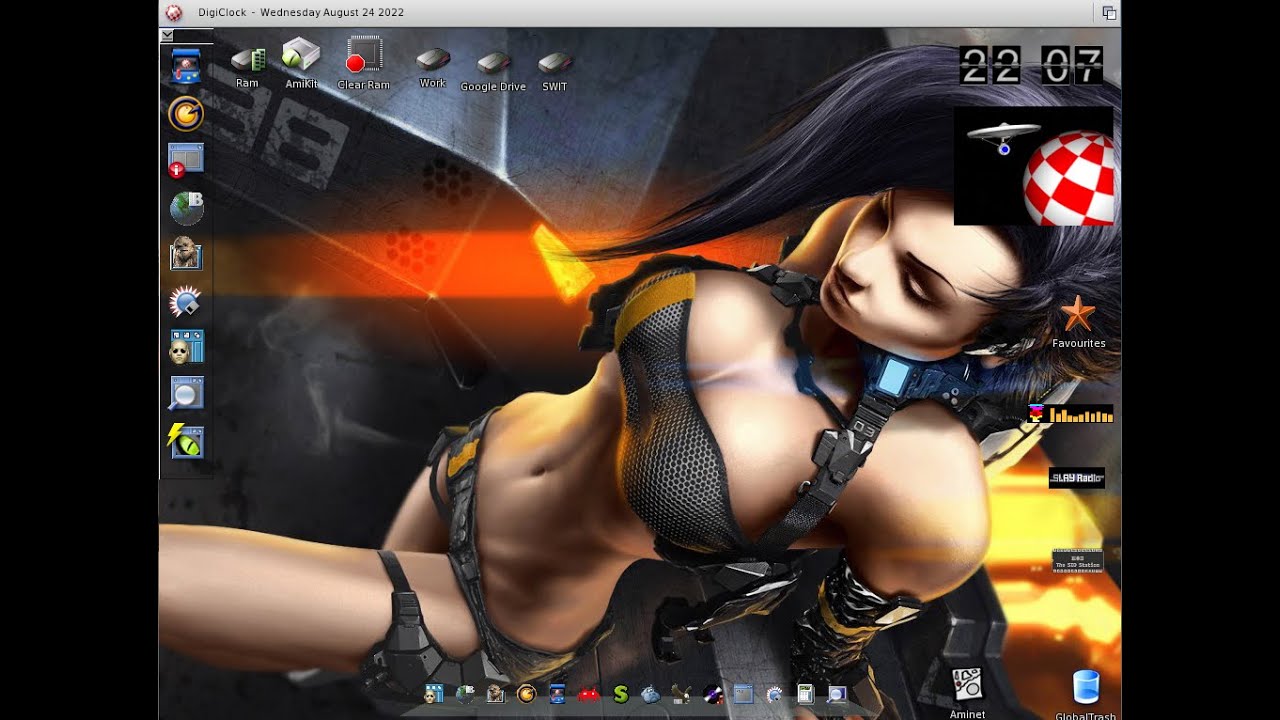Image resolution: width=1280 pixels, height=720 pixels.
Task: Launch the orange Pac-Man icon in left dock
Action: coord(186,114)
